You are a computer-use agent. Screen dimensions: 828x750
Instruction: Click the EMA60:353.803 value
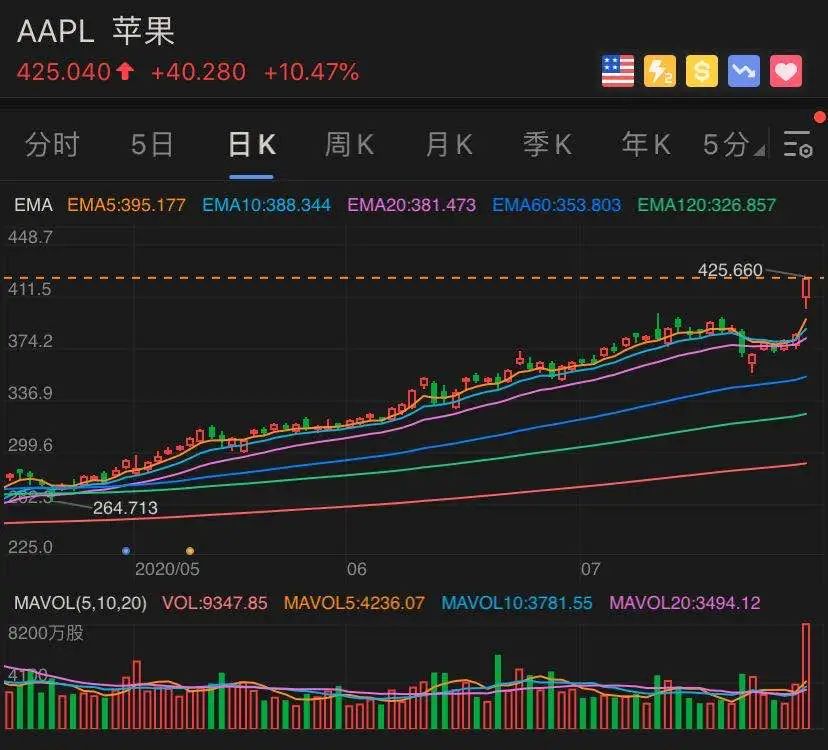pos(556,205)
